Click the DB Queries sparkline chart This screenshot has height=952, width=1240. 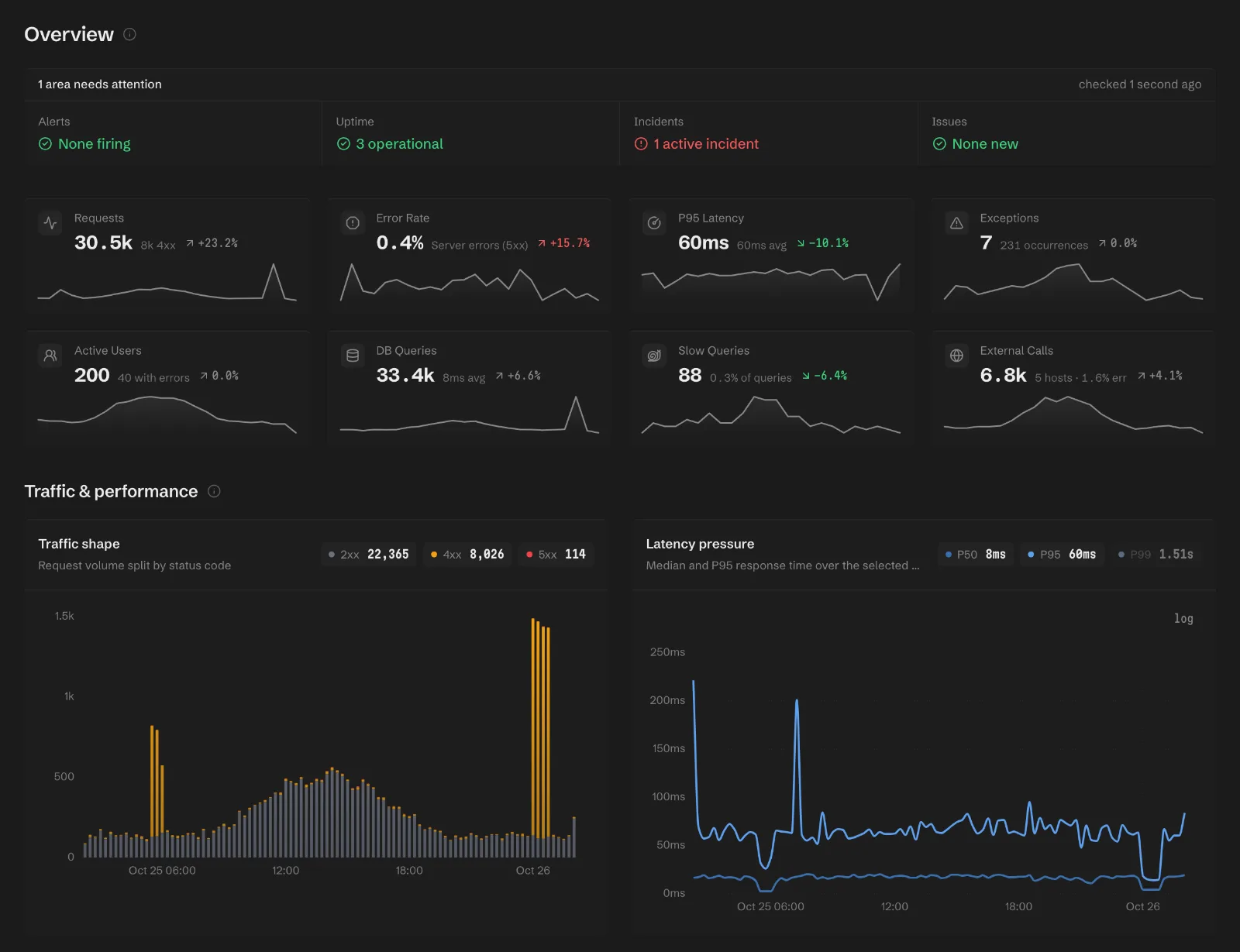(x=470, y=414)
